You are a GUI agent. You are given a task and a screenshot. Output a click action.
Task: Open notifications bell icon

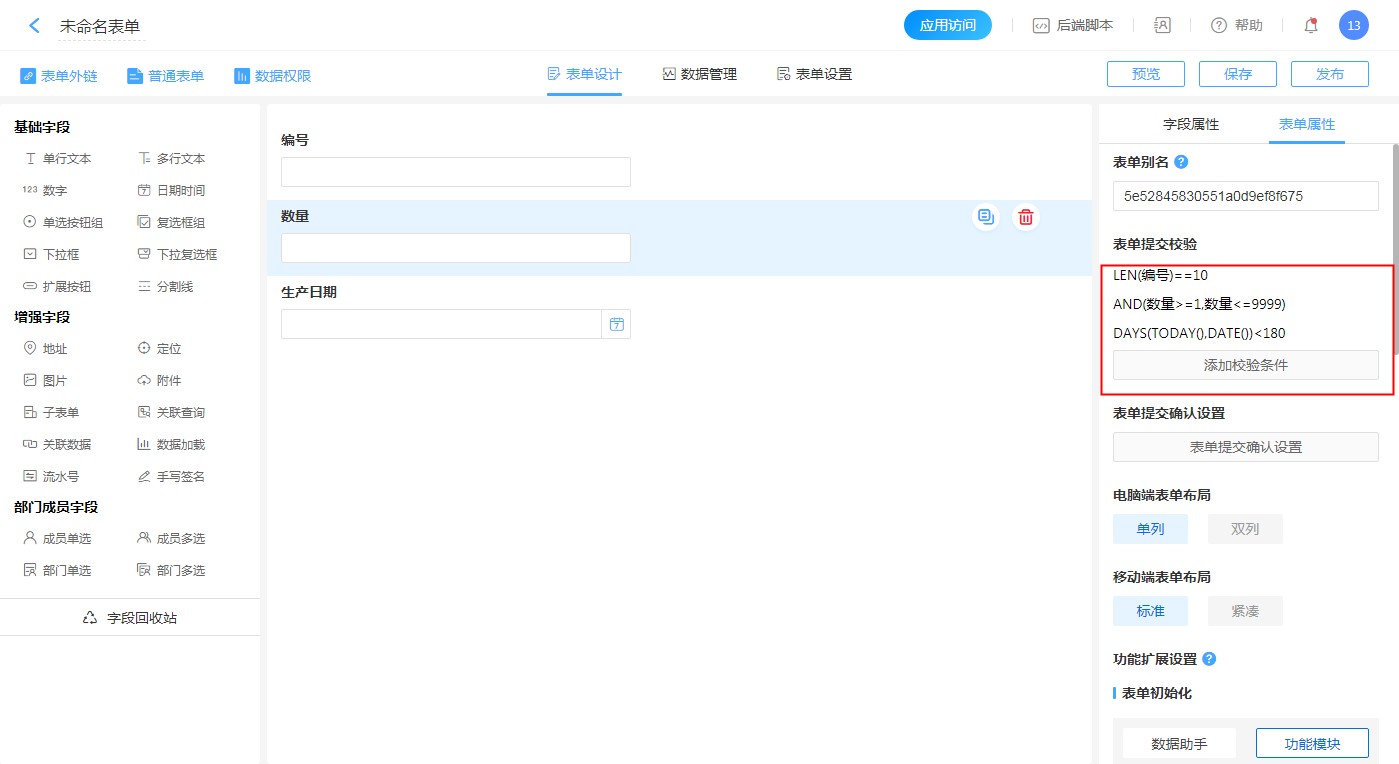(1311, 26)
